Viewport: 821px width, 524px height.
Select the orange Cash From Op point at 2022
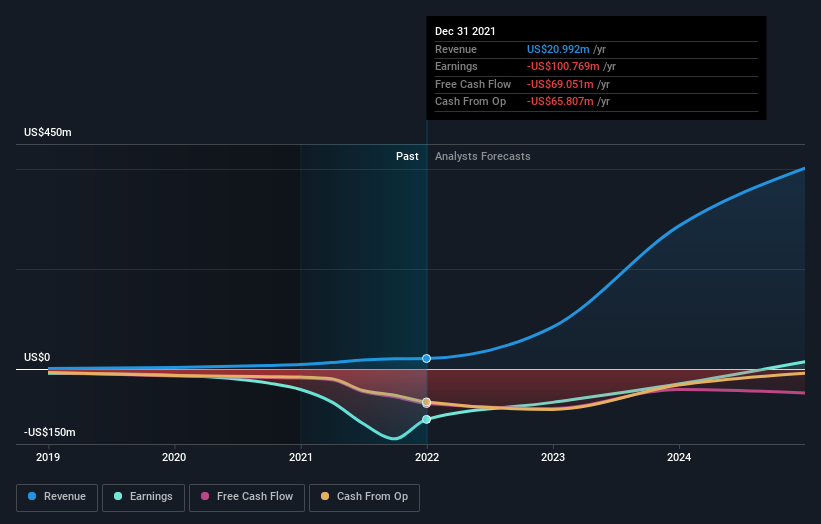click(427, 402)
